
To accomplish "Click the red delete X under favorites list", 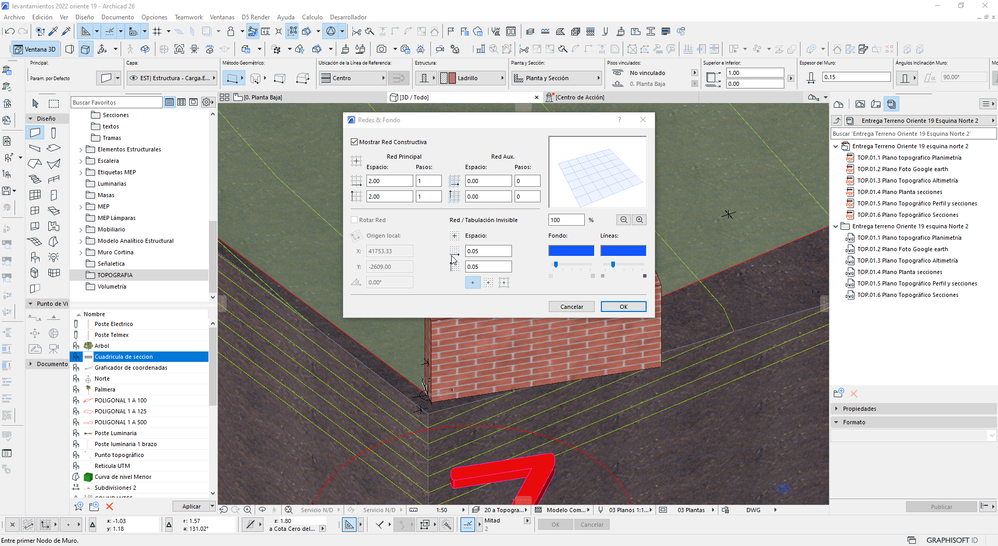I will pos(107,507).
